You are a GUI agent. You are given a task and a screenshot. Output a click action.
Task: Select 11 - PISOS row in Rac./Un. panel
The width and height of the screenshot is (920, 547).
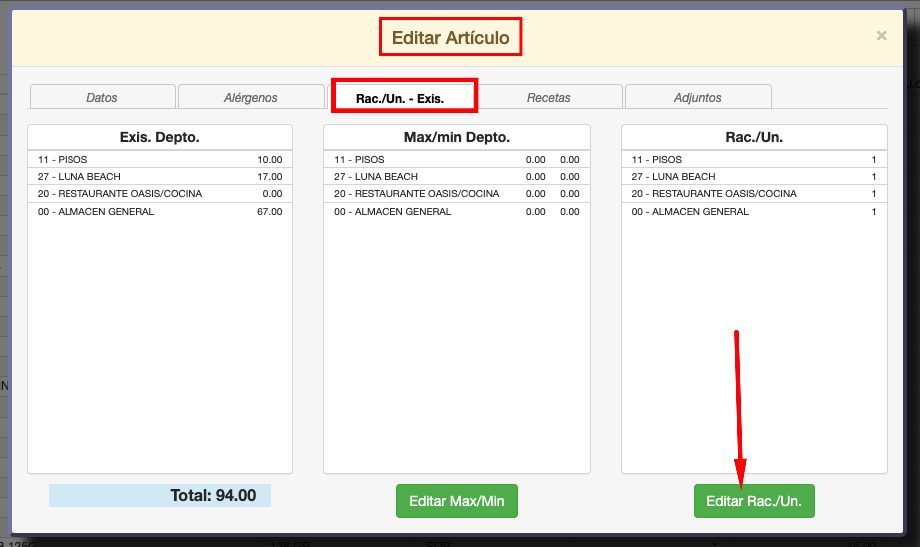point(753,159)
